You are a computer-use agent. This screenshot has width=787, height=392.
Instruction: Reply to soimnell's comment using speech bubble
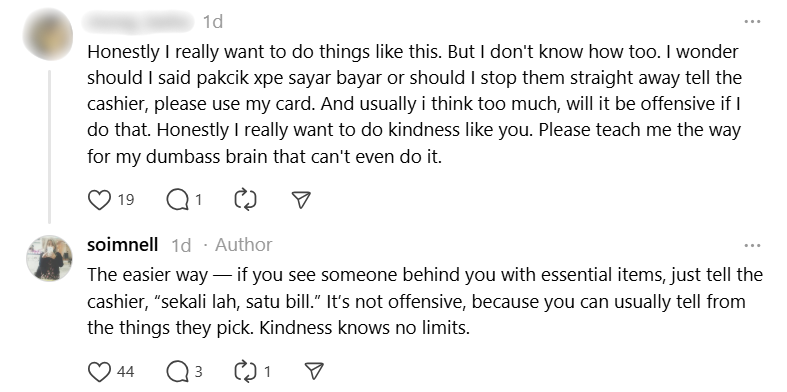[176, 372]
